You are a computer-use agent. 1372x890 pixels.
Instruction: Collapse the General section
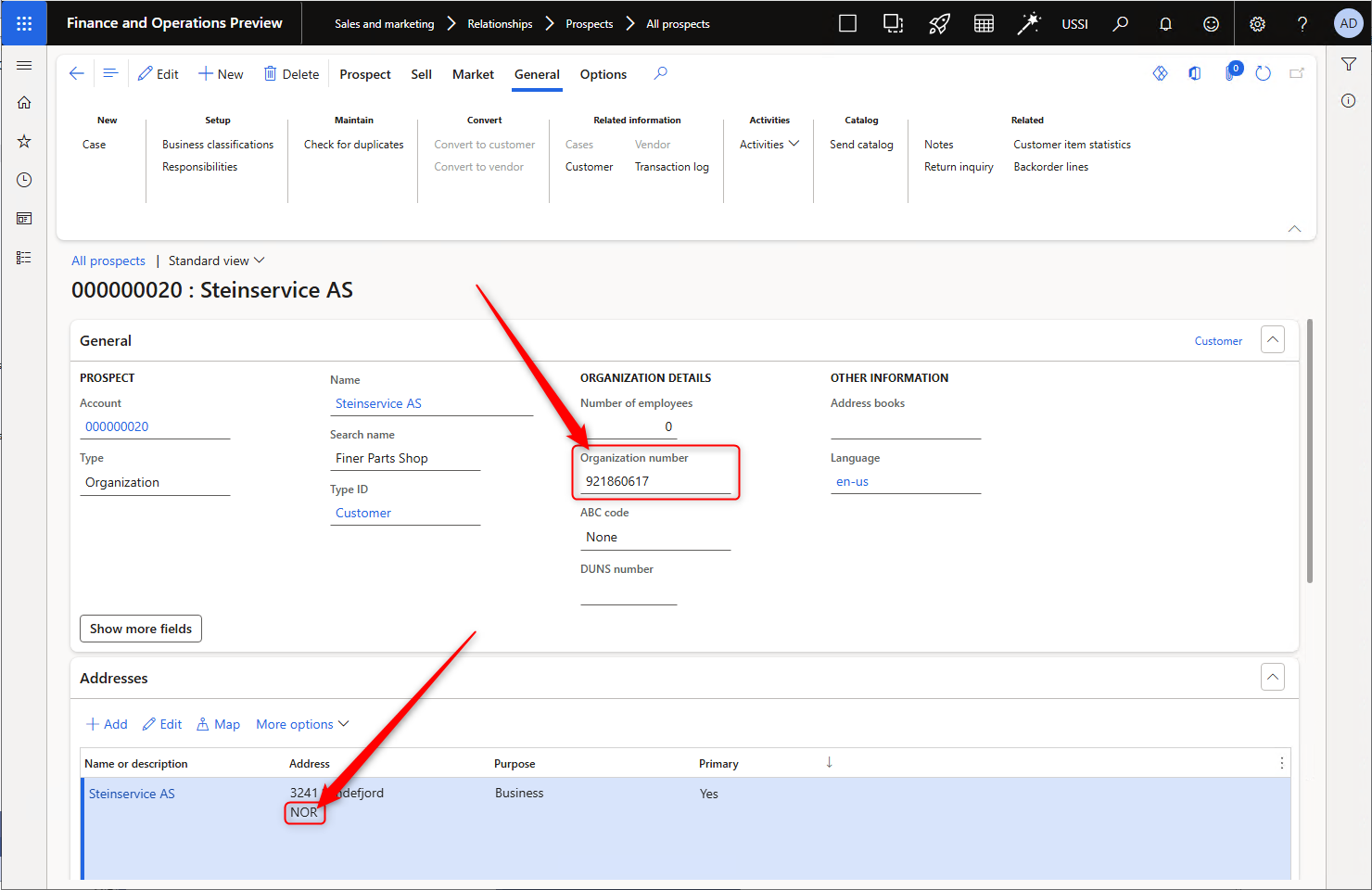point(1273,340)
